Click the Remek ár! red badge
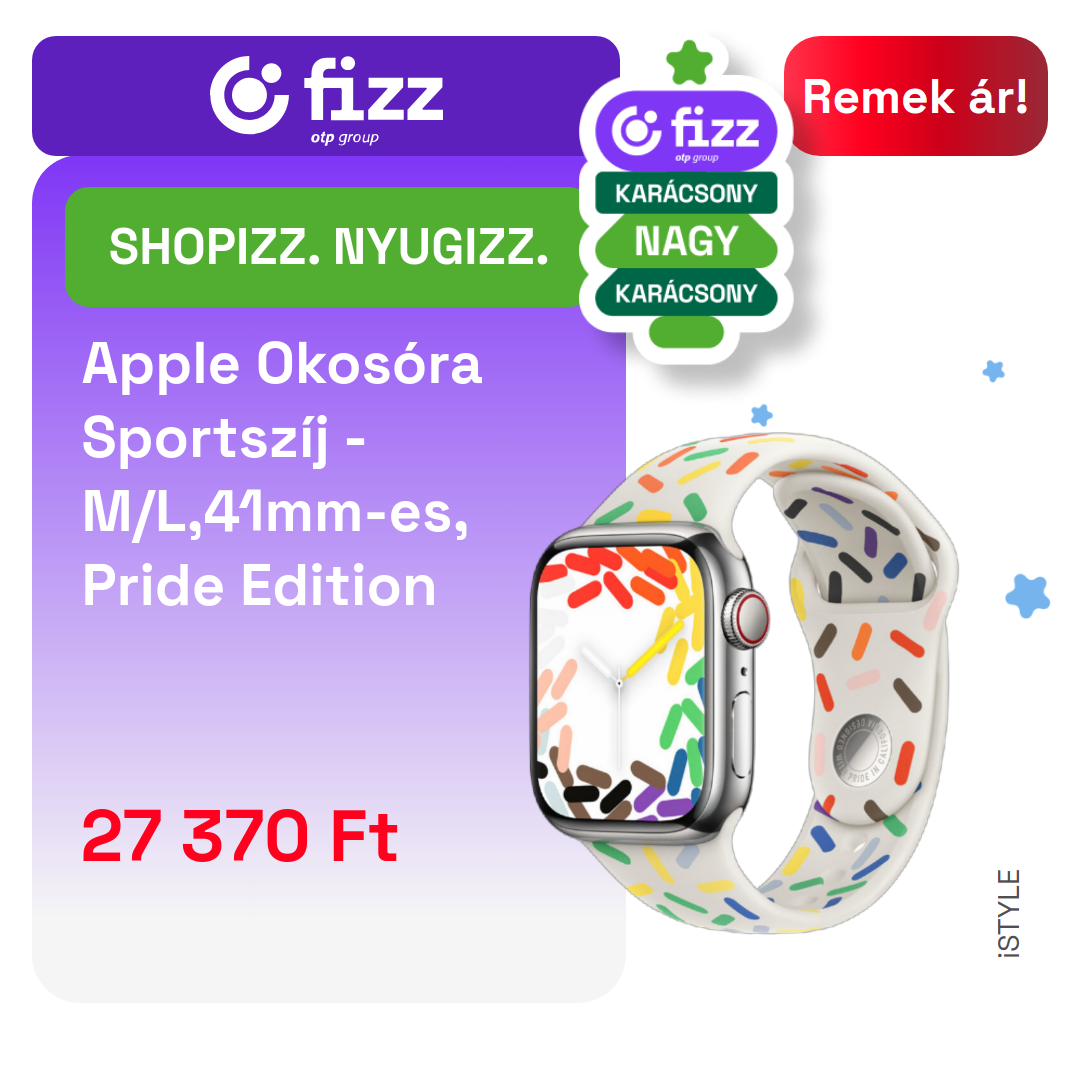Viewport: 1080px width, 1080px height. point(915,96)
